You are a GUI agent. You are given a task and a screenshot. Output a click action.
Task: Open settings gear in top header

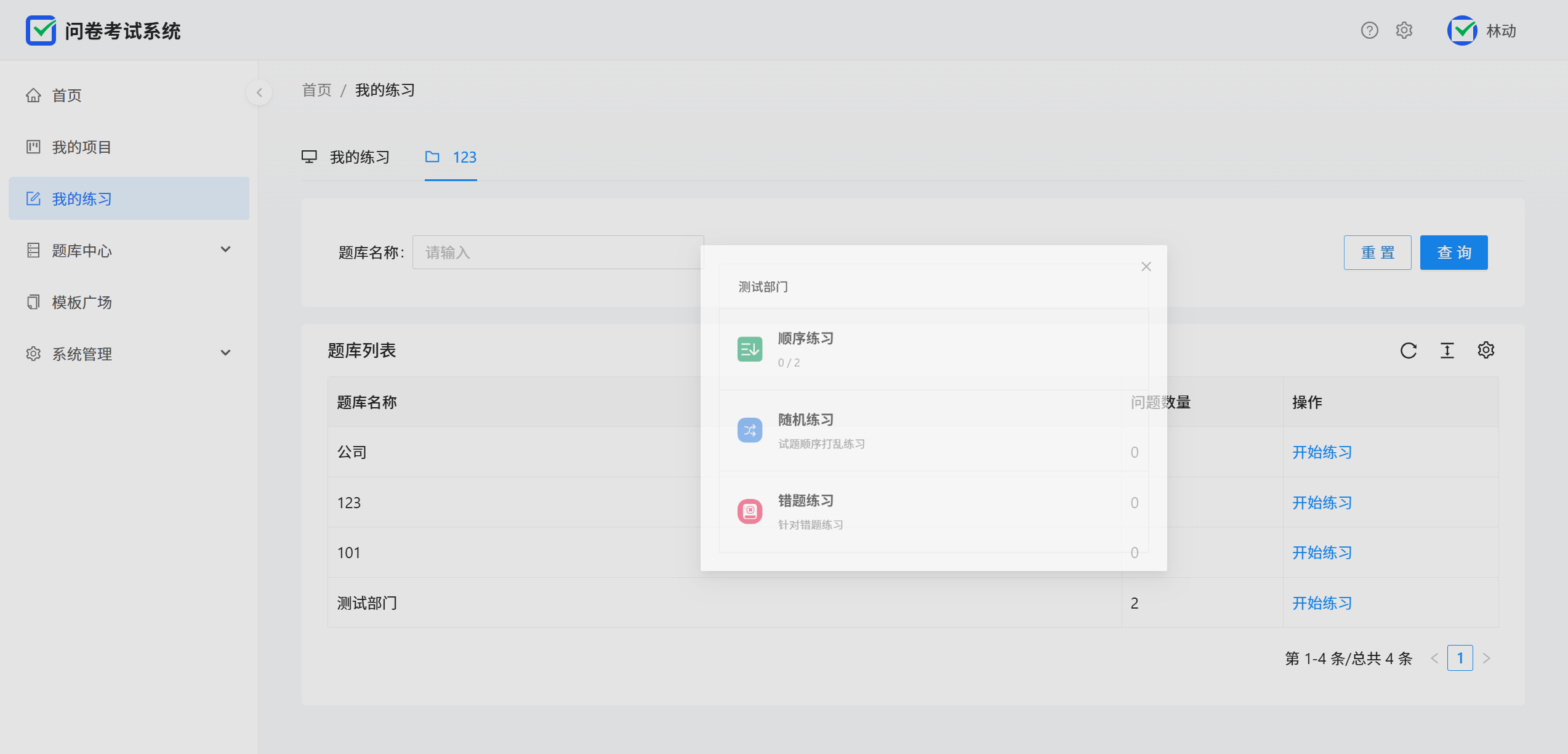1404,30
